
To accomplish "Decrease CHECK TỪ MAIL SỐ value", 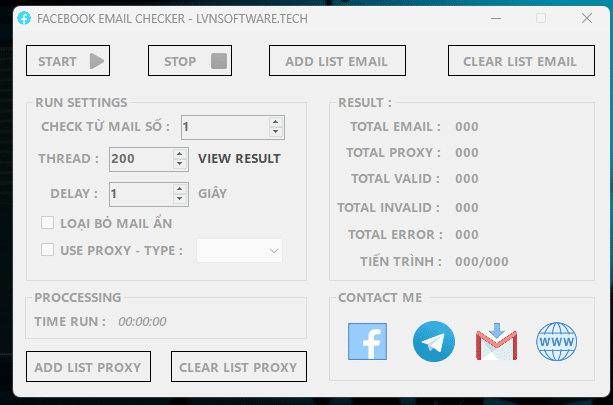I will tap(276, 132).
